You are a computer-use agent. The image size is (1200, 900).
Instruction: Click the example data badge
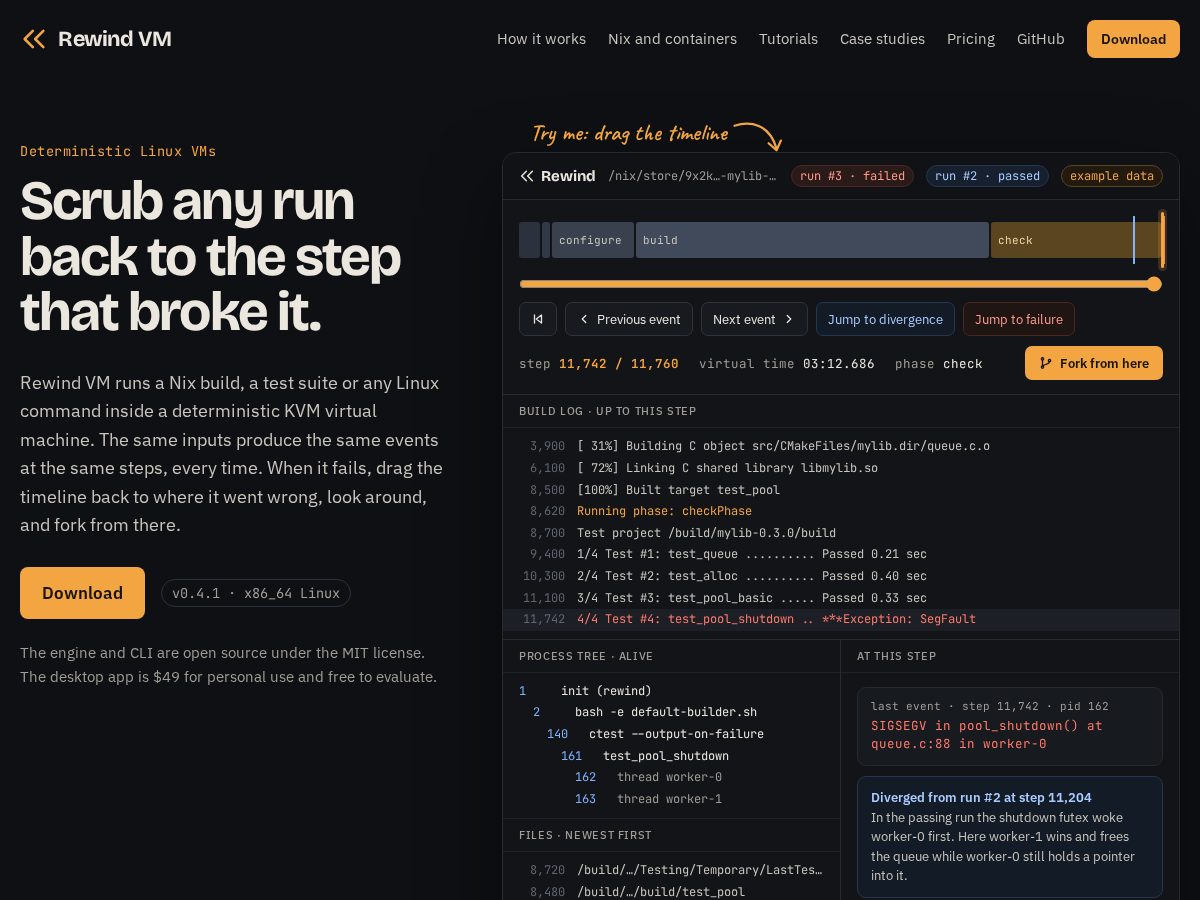coord(1112,176)
